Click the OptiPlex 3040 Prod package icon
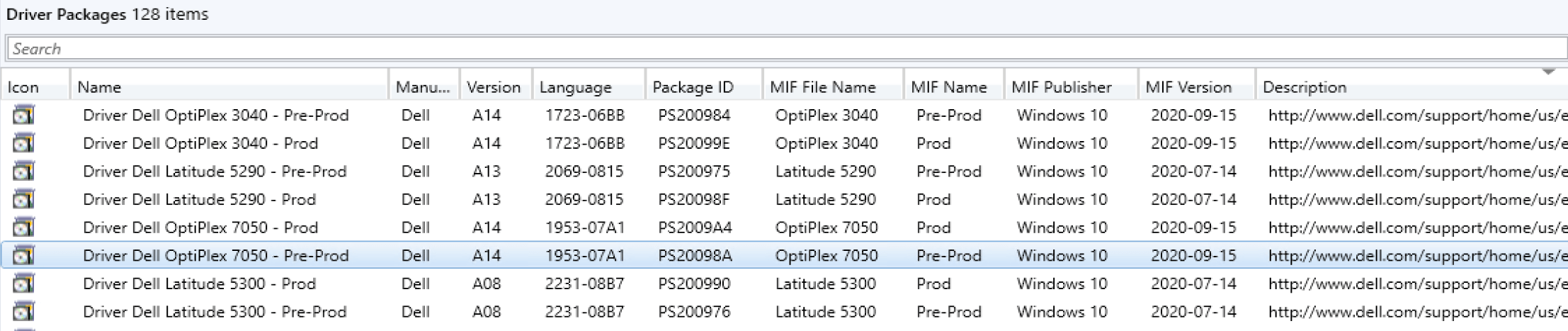The image size is (1568, 331). pos(23,143)
